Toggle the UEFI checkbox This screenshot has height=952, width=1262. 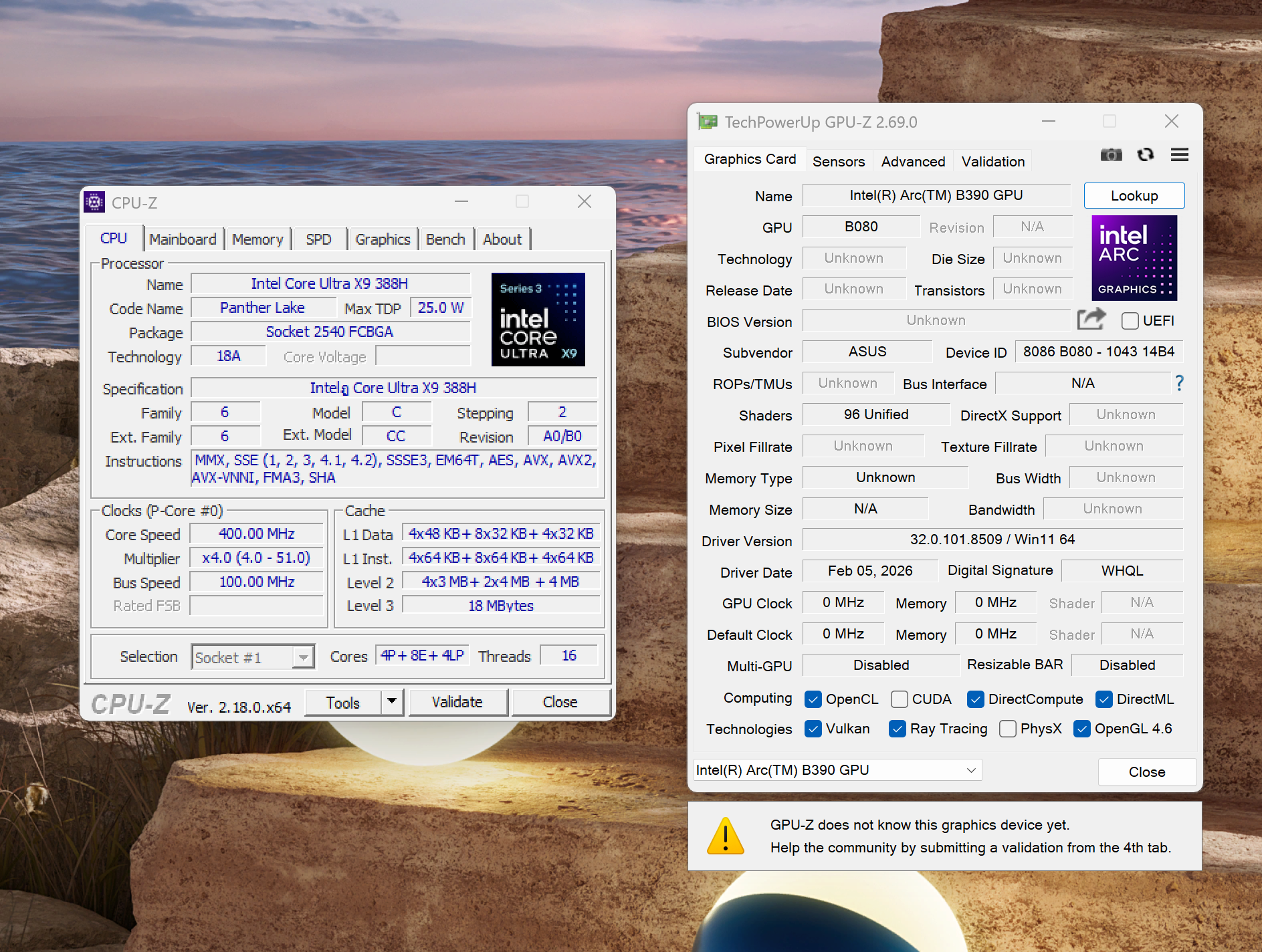[1130, 321]
